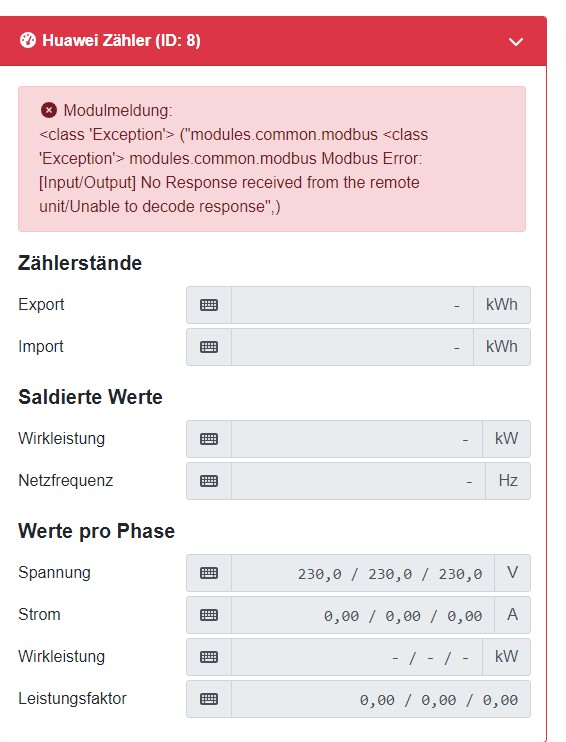Screen dimensions: 566x742
Task: Click the Strom field showing 0,00 values
Action: tap(363, 615)
